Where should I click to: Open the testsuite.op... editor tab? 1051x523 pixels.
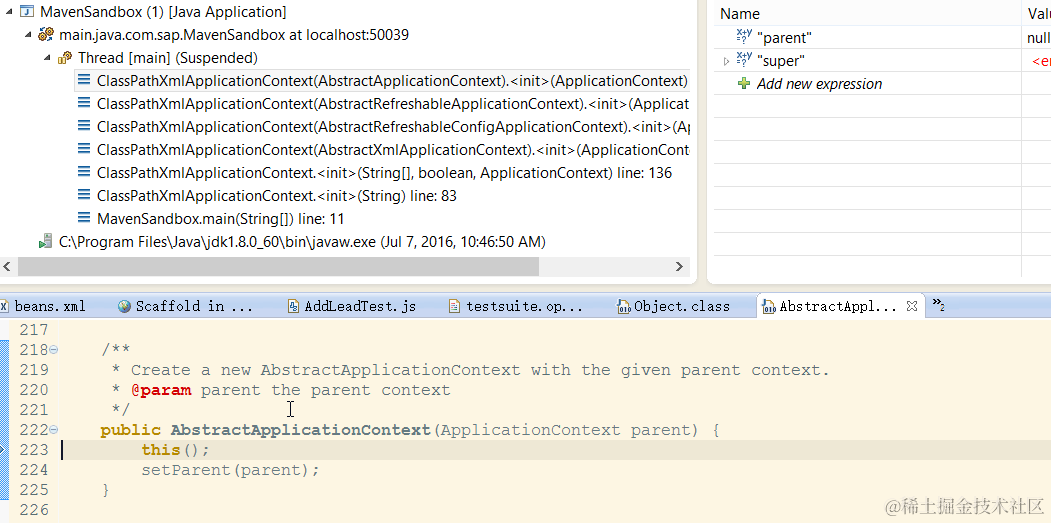(x=524, y=306)
